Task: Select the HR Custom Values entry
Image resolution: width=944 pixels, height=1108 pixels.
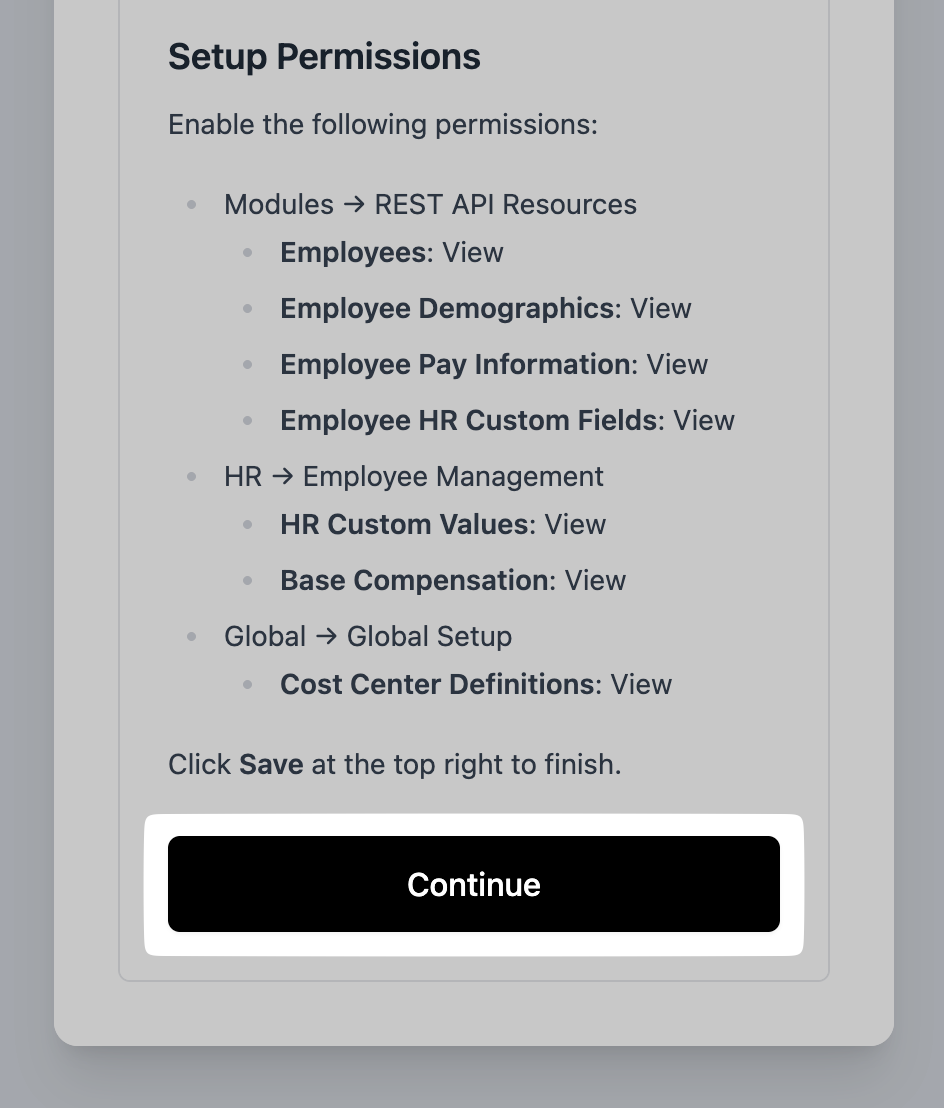Action: click(442, 525)
